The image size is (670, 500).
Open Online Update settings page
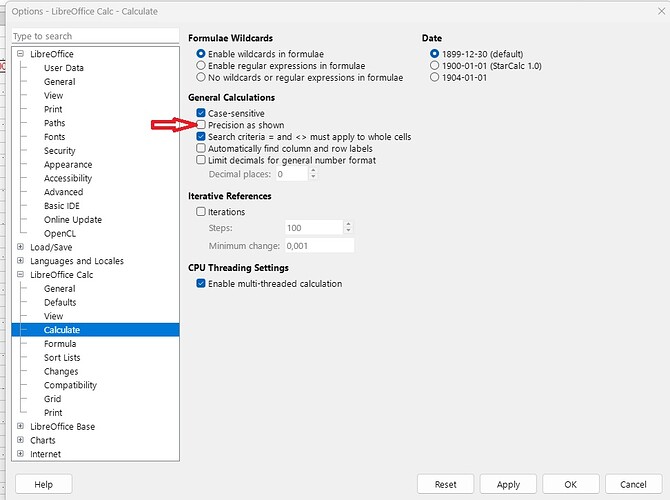coord(73,220)
